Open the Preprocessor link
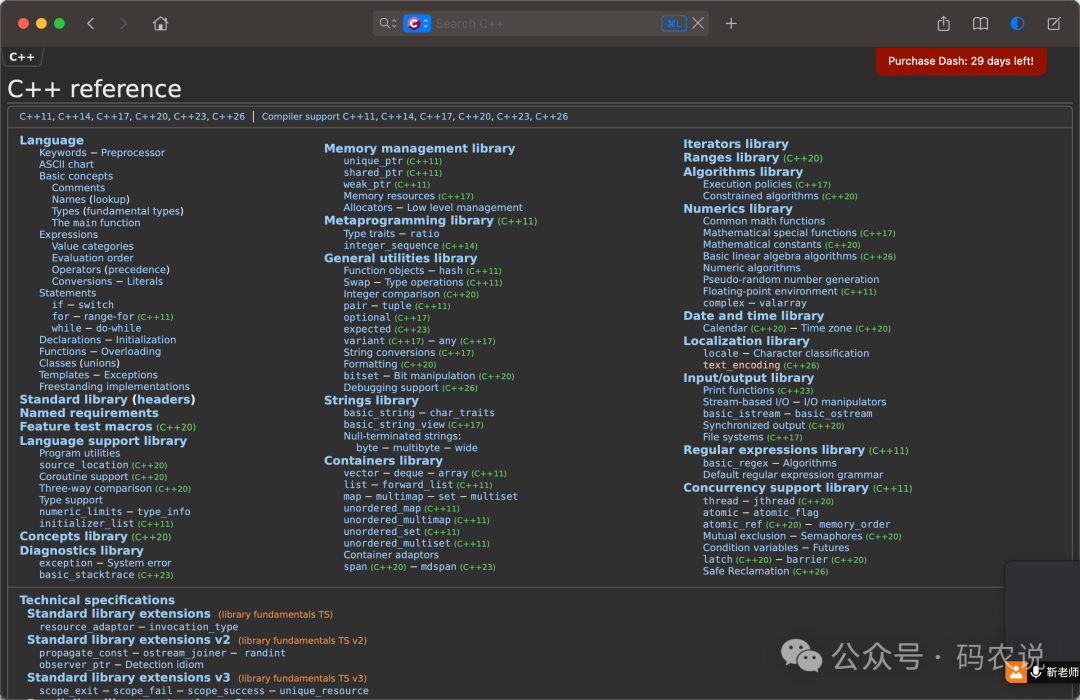Viewport: 1080px width, 700px height. point(133,153)
